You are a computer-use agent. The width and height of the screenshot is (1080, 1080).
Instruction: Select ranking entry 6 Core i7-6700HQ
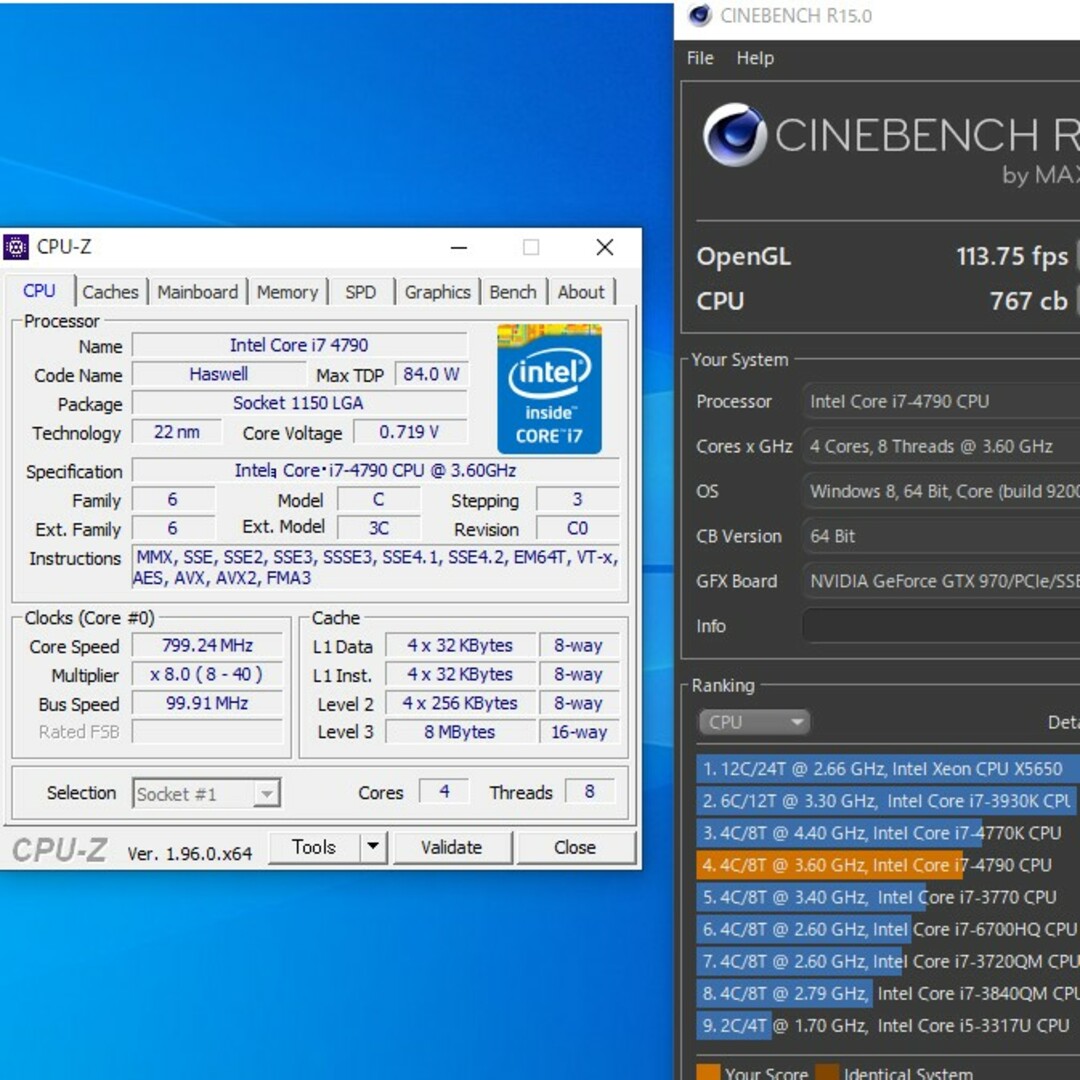click(888, 929)
